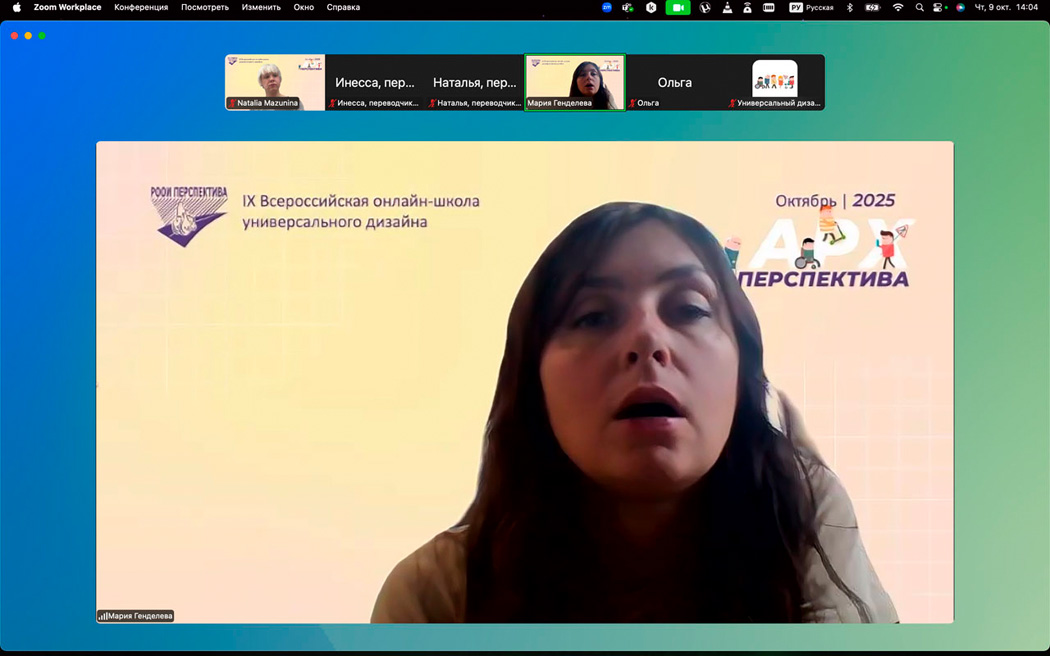Open the Siri icon in menu bar
Viewport: 1050px width, 656px height.
[x=960, y=7]
